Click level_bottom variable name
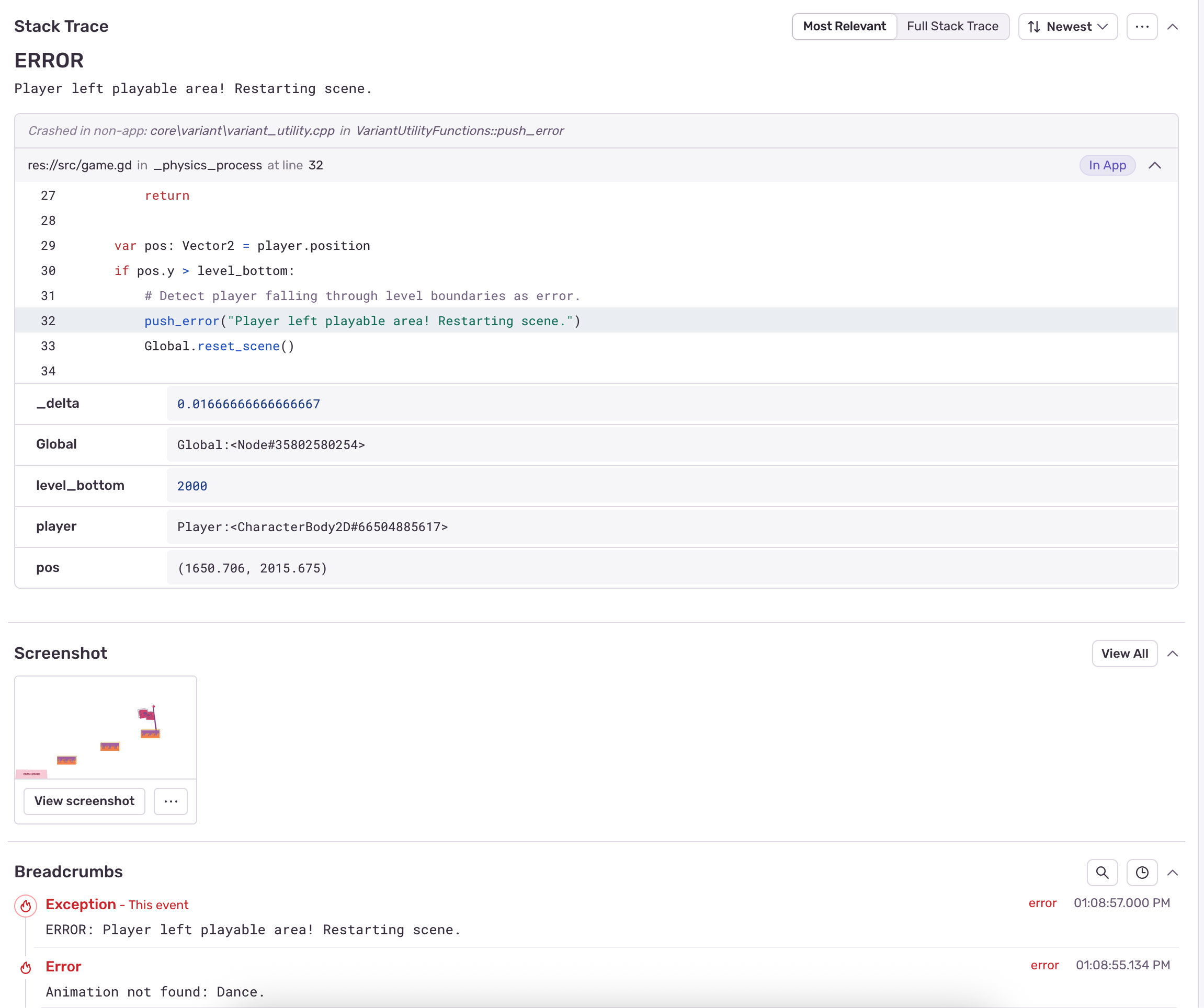The height and width of the screenshot is (1008, 1204). (80, 485)
